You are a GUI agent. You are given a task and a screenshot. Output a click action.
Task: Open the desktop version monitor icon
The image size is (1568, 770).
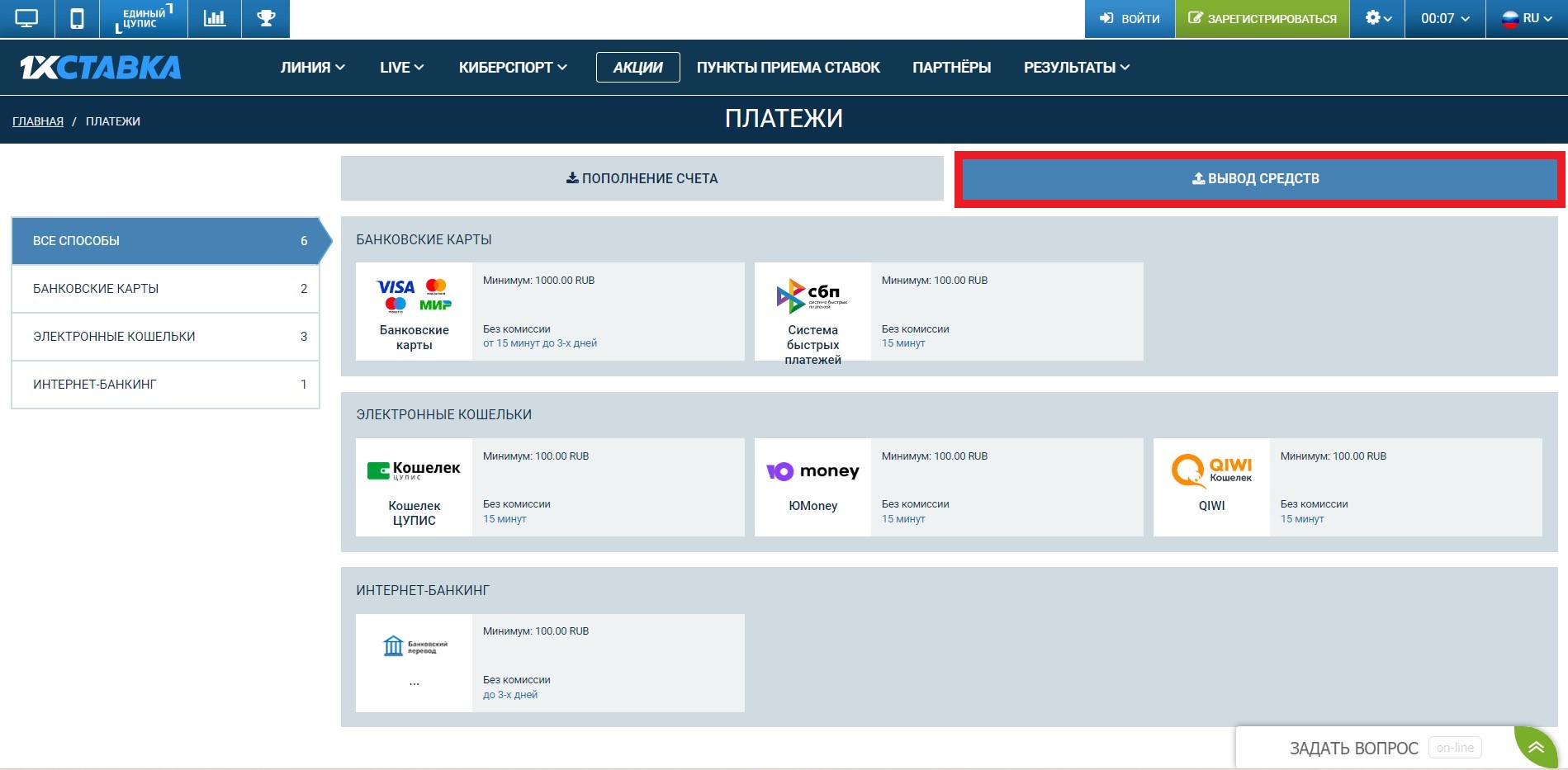click(26, 18)
